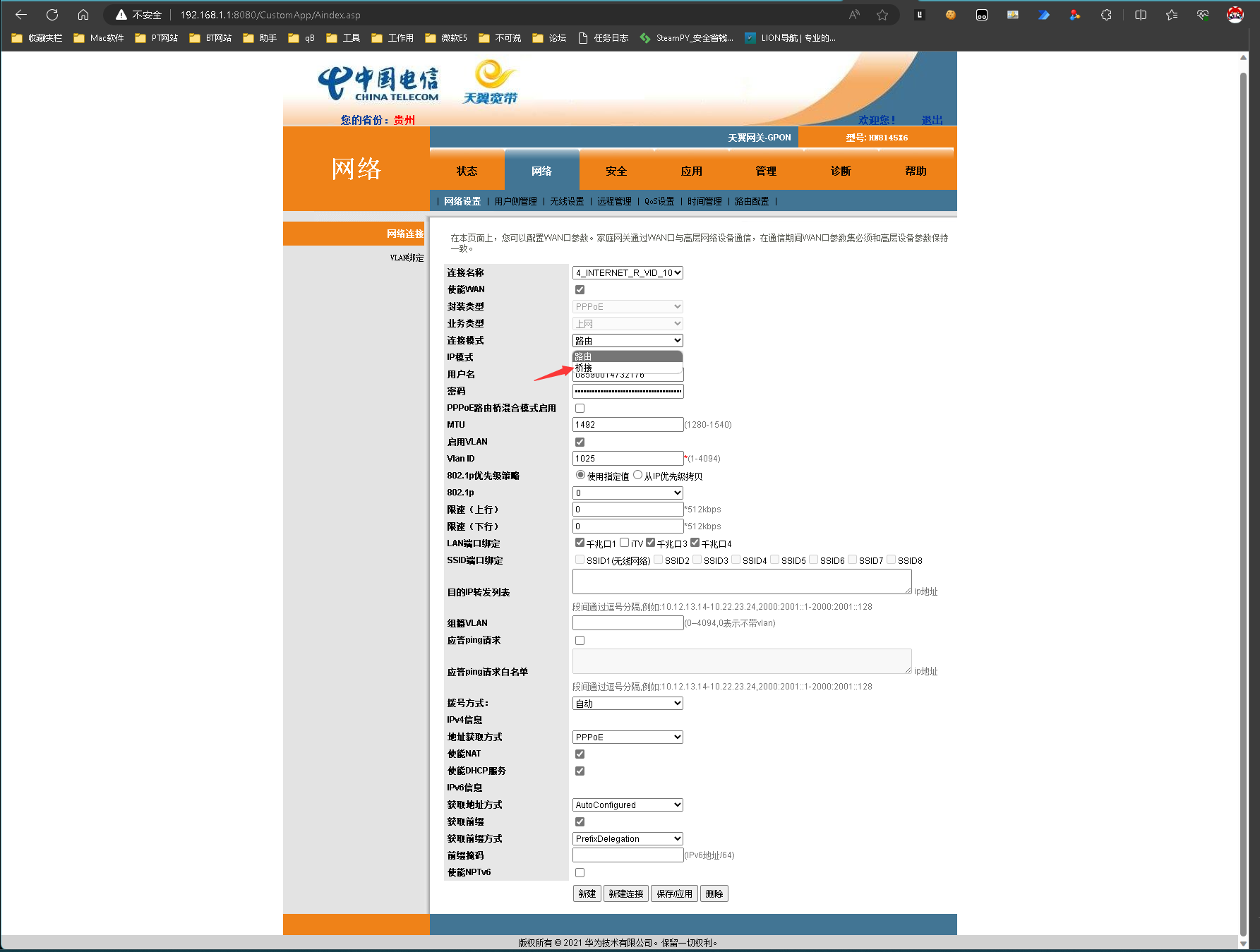Screen dimensions: 1260x952
Task: Toggle split screen view icon
Action: tap(1140, 15)
